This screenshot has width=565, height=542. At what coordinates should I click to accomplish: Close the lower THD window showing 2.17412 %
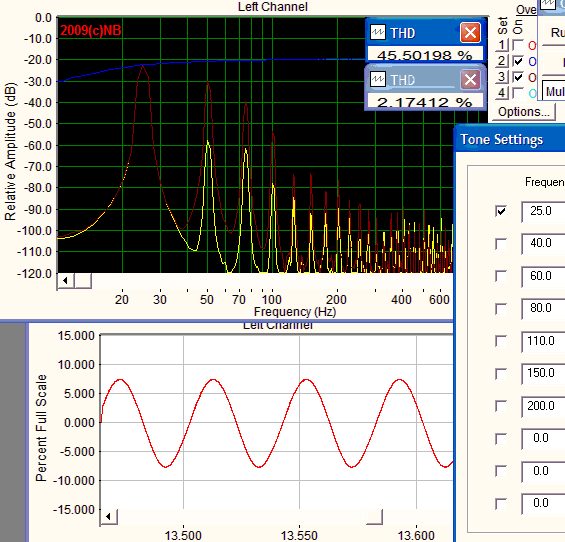coord(470,80)
